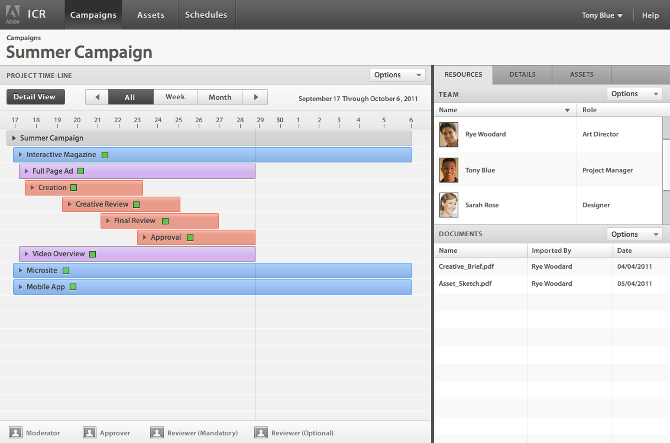This screenshot has height=443, width=670.
Task: Open Creative_Brief.pdf document
Action: pos(466,267)
